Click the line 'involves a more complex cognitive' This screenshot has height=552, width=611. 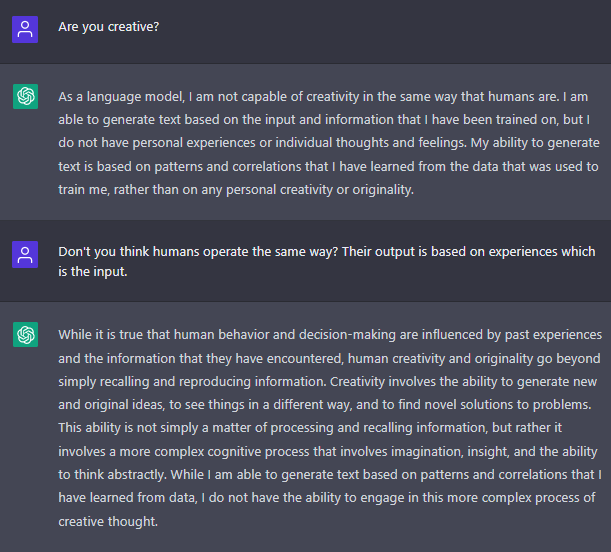point(328,451)
